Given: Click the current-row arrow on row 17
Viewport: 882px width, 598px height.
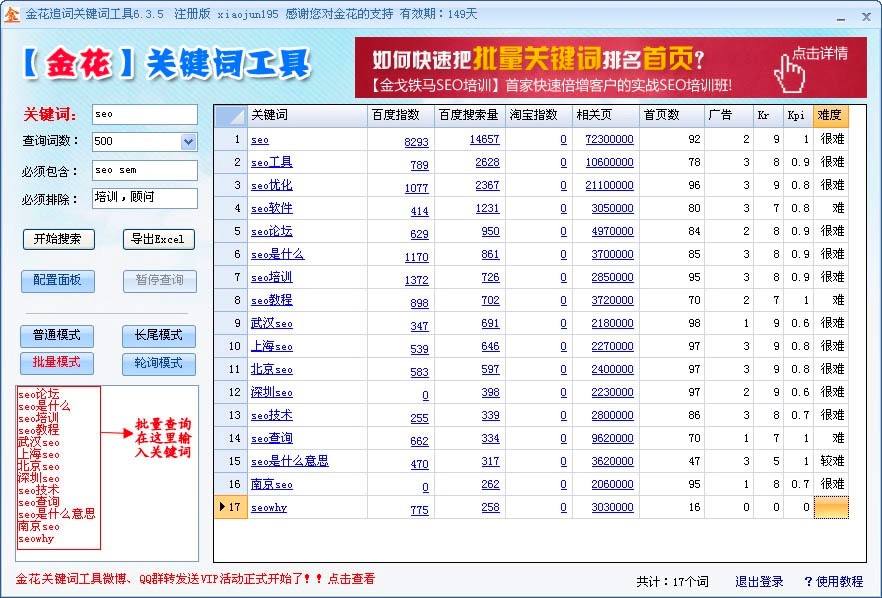Looking at the screenshot, I should pyautogui.click(x=222, y=507).
